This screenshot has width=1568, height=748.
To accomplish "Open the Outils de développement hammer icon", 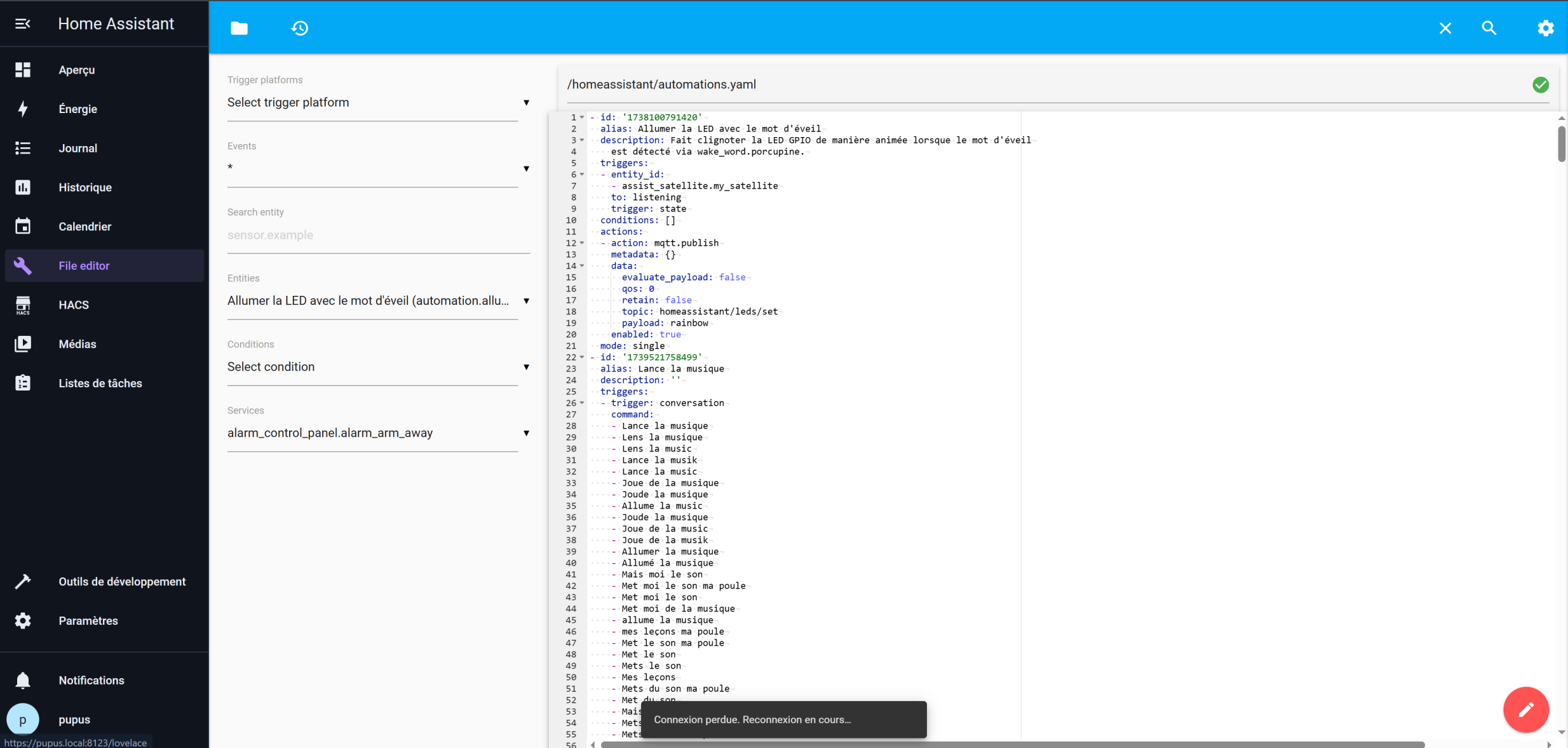I will point(23,582).
